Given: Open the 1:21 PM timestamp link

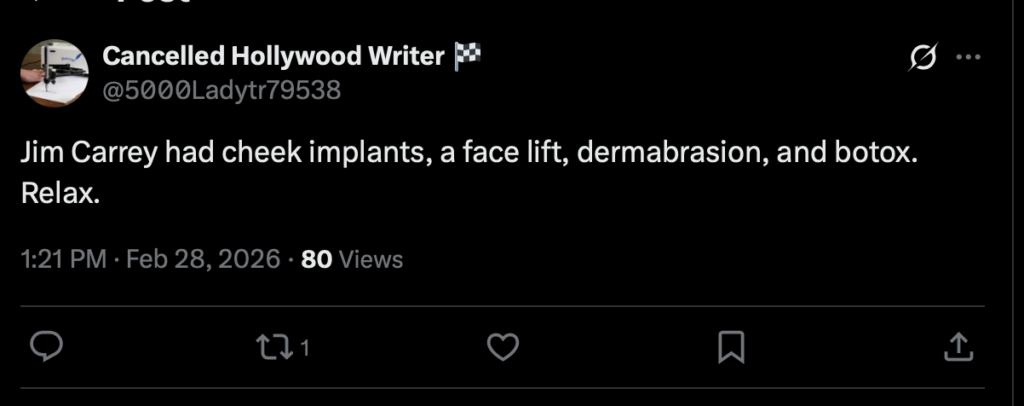Looking at the screenshot, I should pyautogui.click(x=63, y=260).
